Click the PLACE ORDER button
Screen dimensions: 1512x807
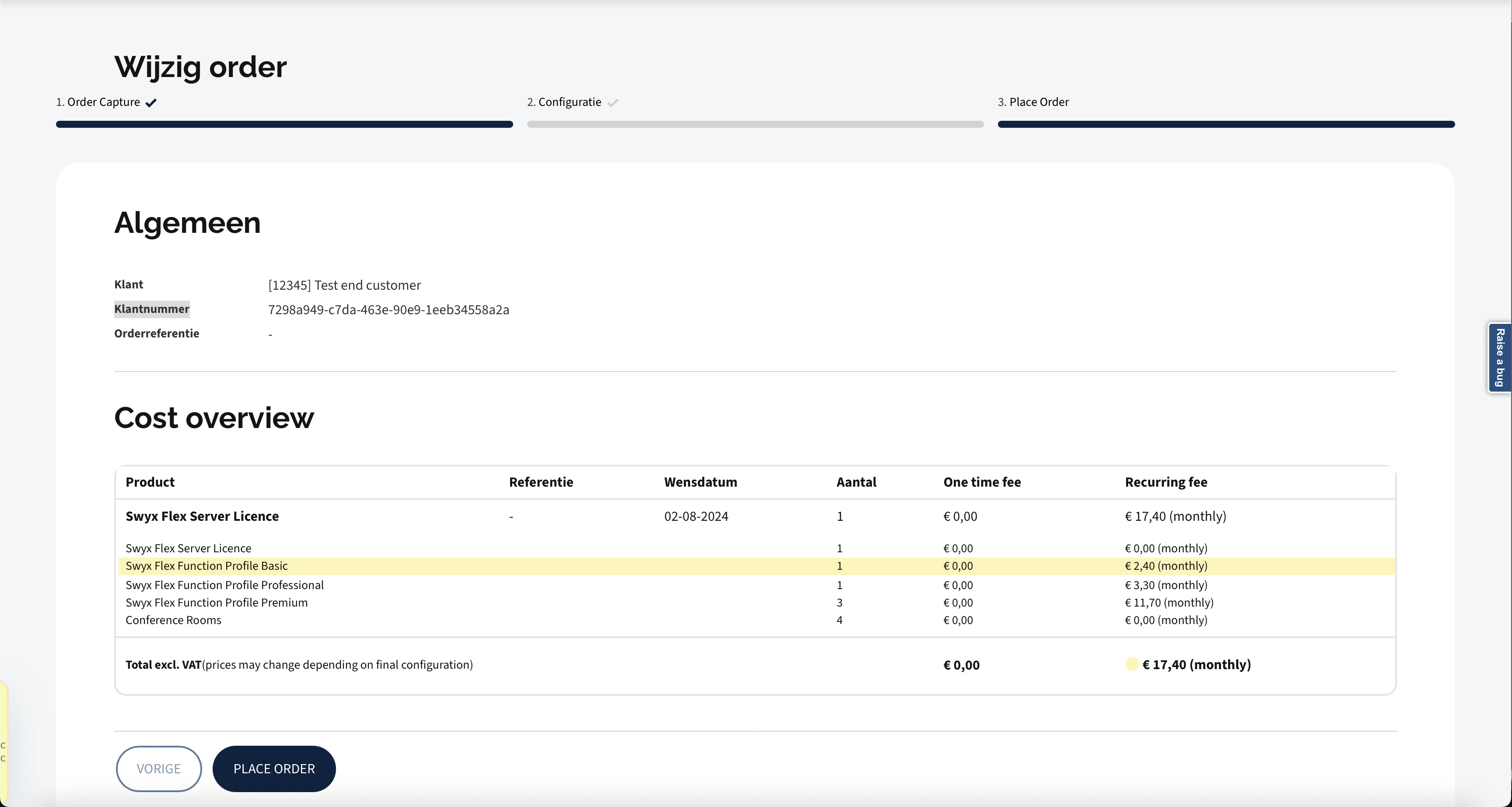273,769
